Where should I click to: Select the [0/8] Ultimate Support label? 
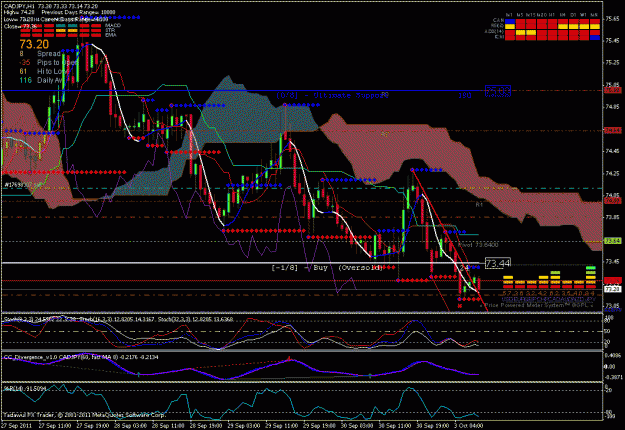click(331, 95)
